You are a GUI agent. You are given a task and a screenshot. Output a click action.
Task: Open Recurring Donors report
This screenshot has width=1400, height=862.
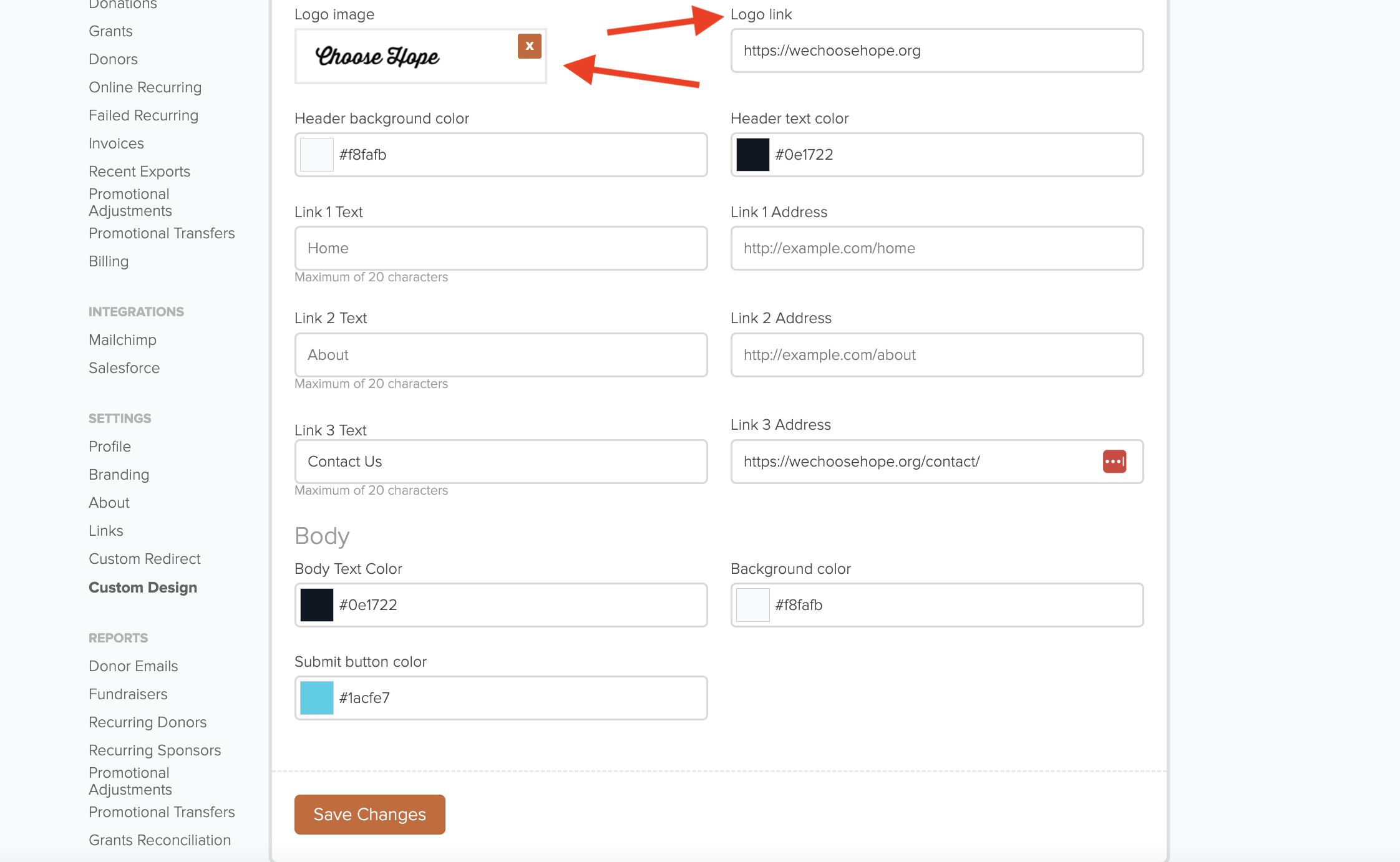click(x=147, y=722)
